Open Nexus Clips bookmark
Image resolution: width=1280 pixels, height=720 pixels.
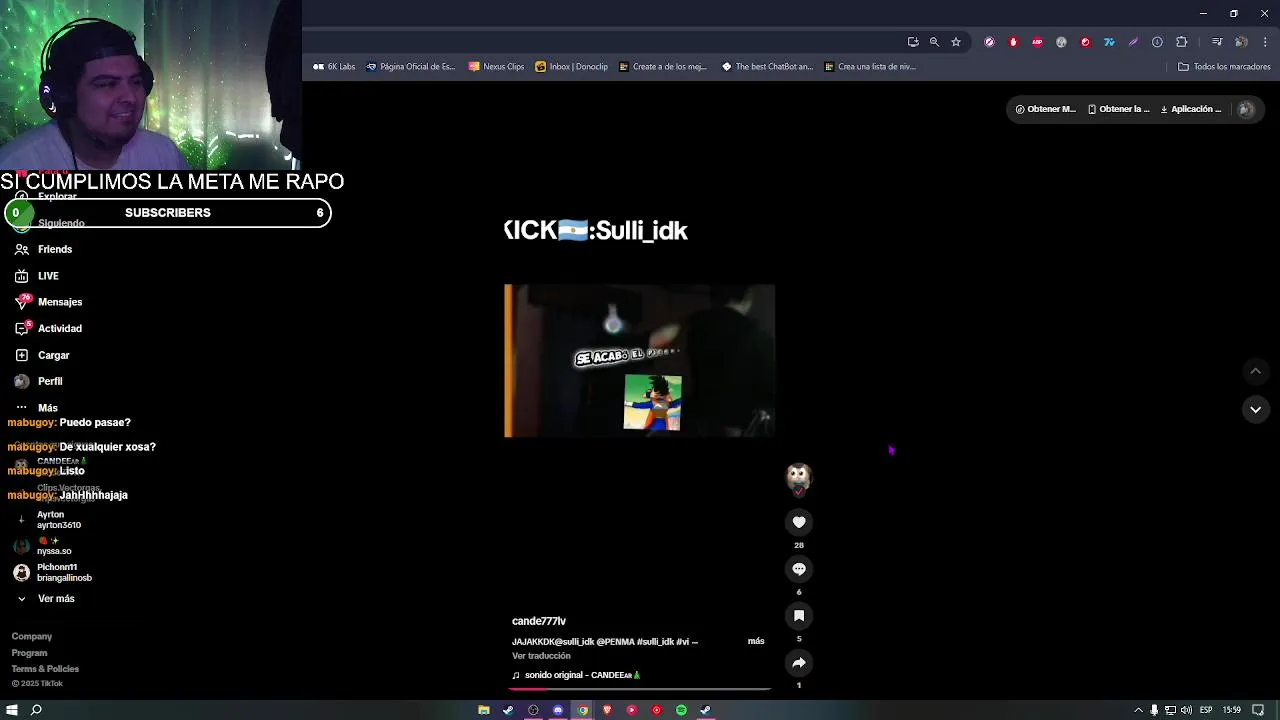(x=496, y=67)
